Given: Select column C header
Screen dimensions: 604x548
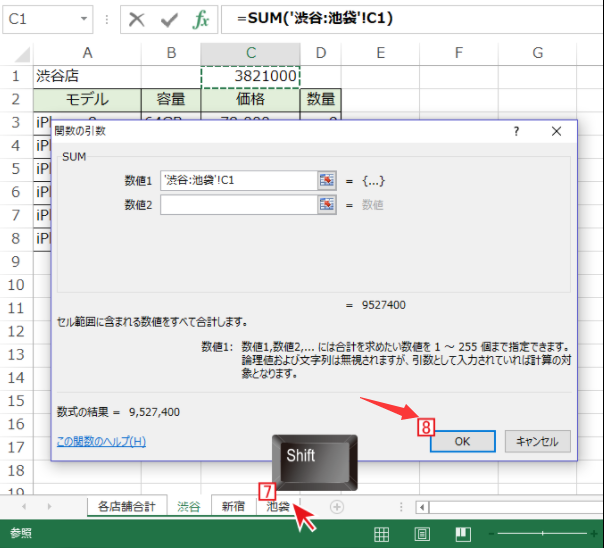Looking at the screenshot, I should [x=250, y=53].
